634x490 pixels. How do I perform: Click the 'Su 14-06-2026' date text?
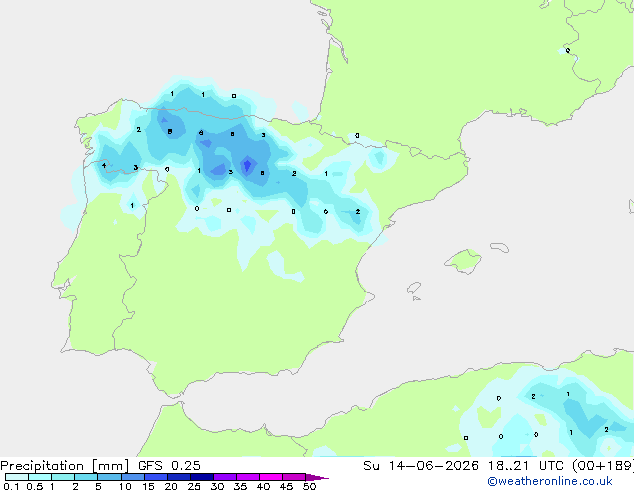[x=421, y=466]
